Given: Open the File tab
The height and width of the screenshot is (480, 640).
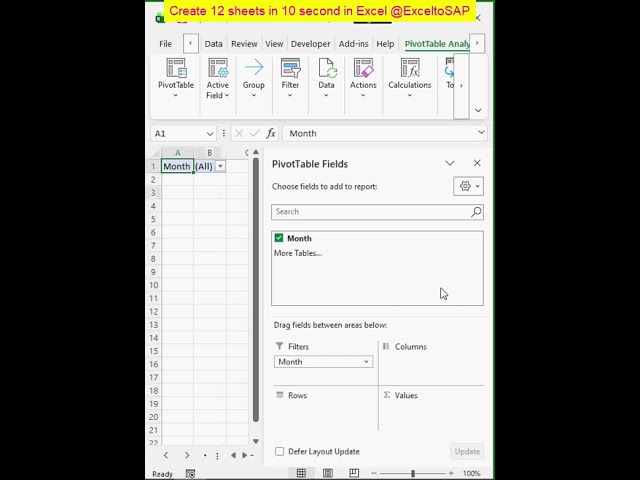Looking at the screenshot, I should point(165,44).
